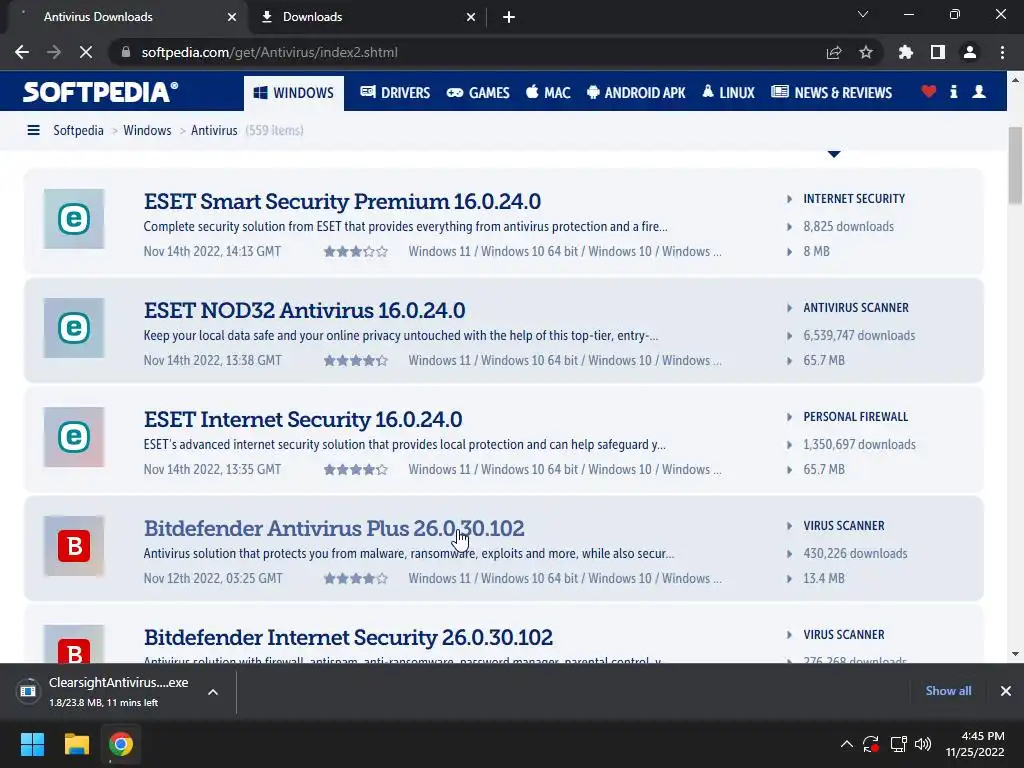The height and width of the screenshot is (768, 1024).
Task: Open ESET Internet Security 16.0.24.0
Action: [x=303, y=419]
